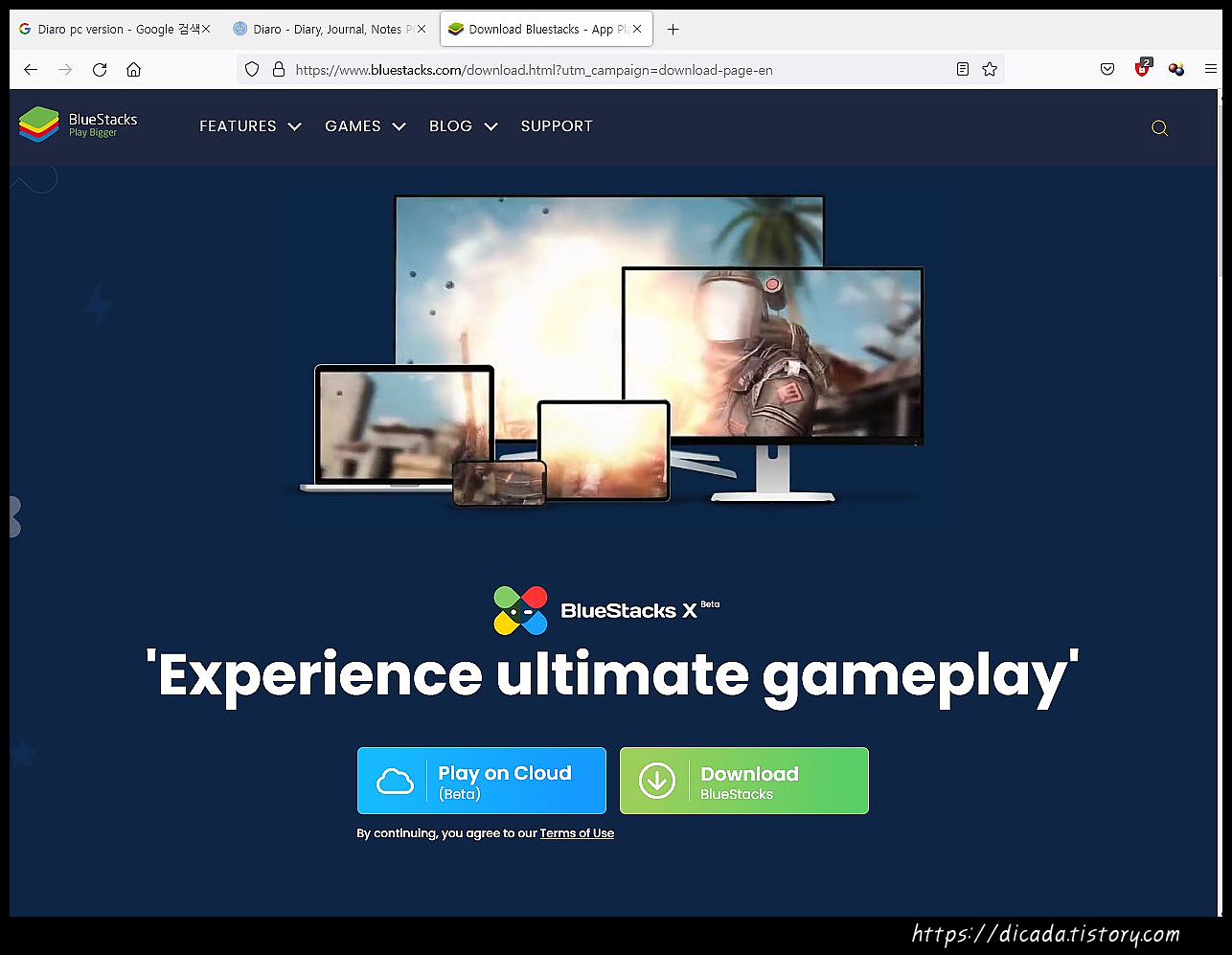Open FEATURES navigation item

click(x=238, y=125)
